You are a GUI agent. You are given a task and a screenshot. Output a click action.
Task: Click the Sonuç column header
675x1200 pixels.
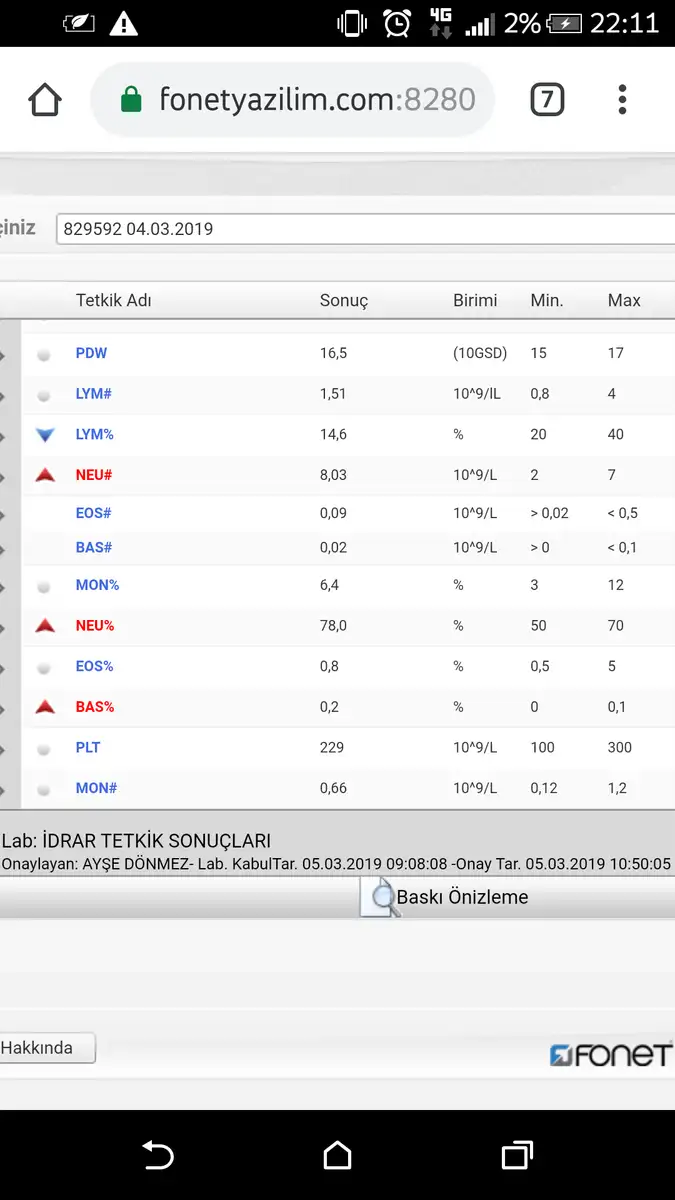tap(344, 300)
